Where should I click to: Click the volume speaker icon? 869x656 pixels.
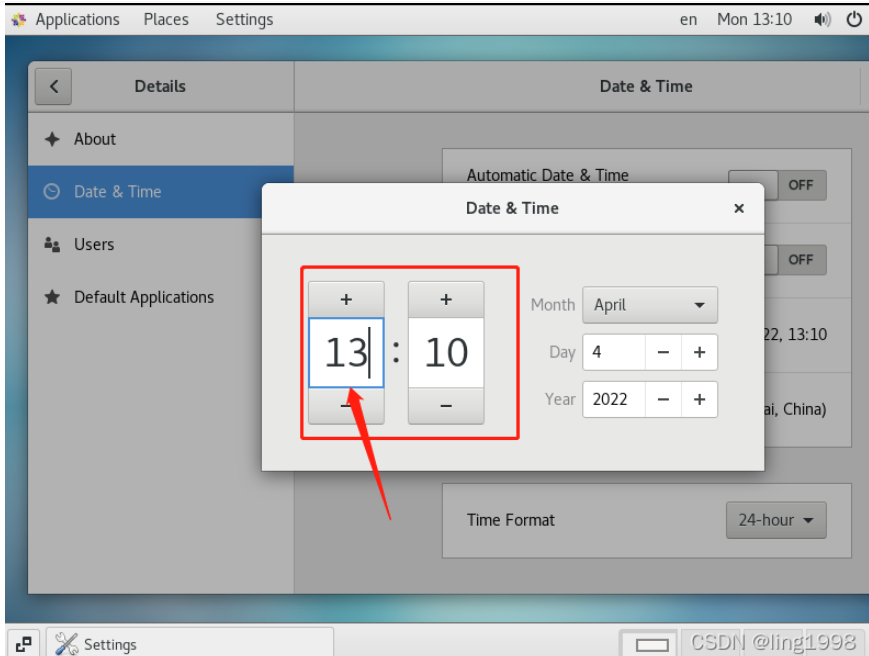pyautogui.click(x=822, y=20)
